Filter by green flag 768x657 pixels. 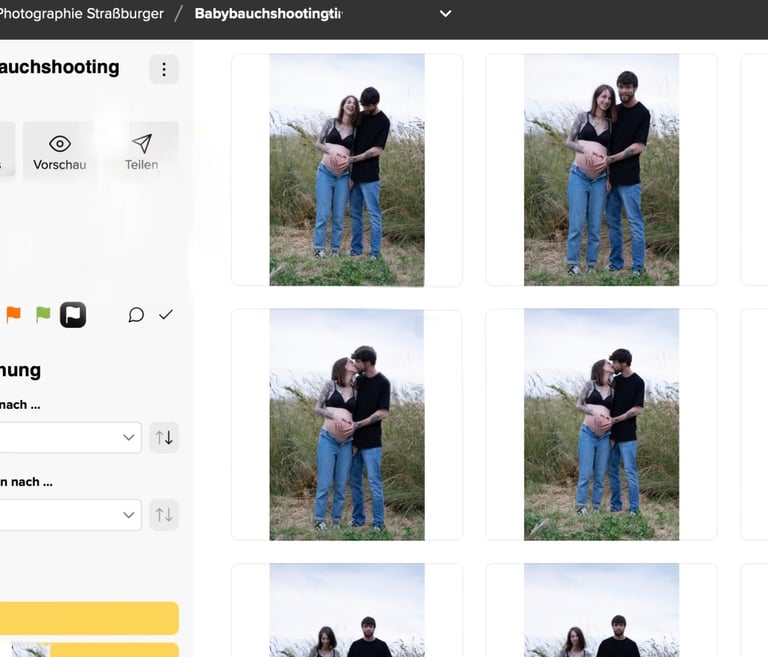click(x=43, y=314)
